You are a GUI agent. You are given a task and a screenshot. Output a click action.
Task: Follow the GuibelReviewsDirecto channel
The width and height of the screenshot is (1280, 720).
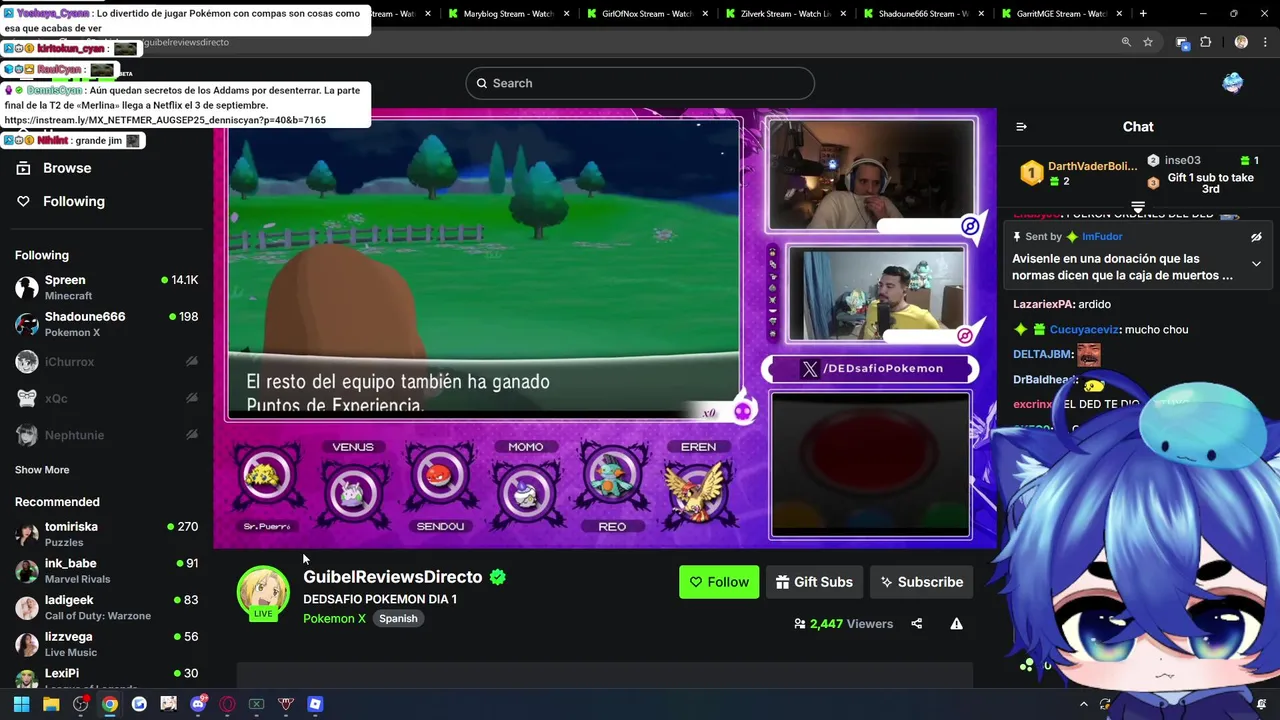[719, 582]
